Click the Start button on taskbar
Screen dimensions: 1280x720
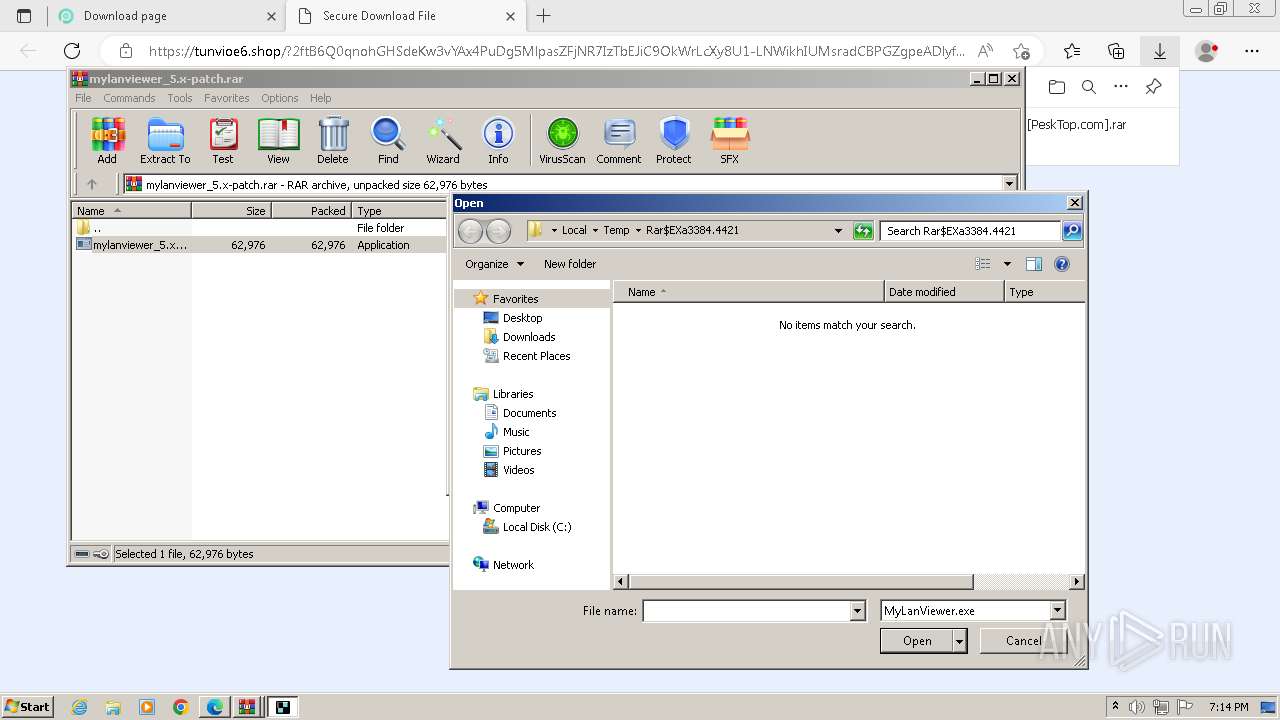28,706
